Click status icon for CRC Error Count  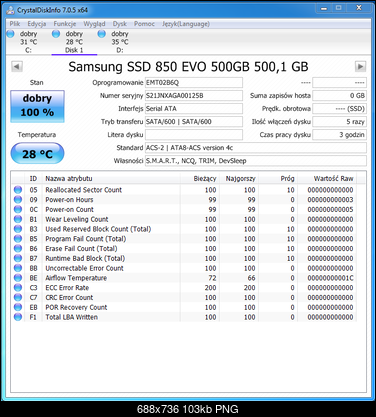point(18,297)
